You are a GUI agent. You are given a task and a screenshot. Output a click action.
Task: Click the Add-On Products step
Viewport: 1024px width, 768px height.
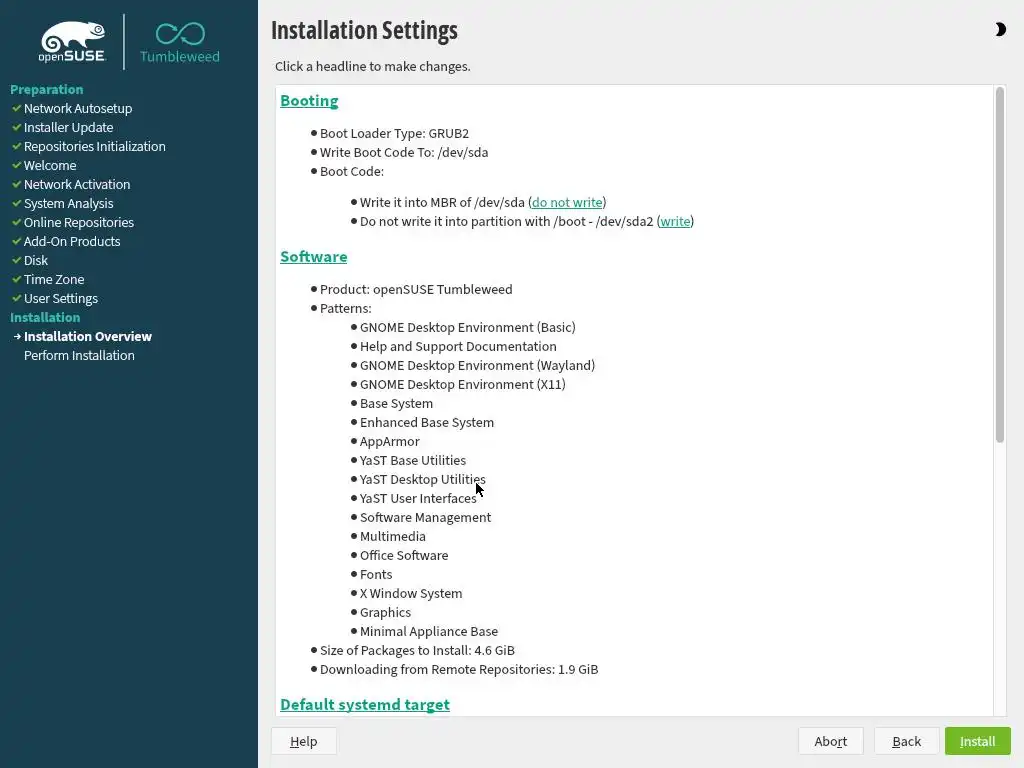pos(72,241)
